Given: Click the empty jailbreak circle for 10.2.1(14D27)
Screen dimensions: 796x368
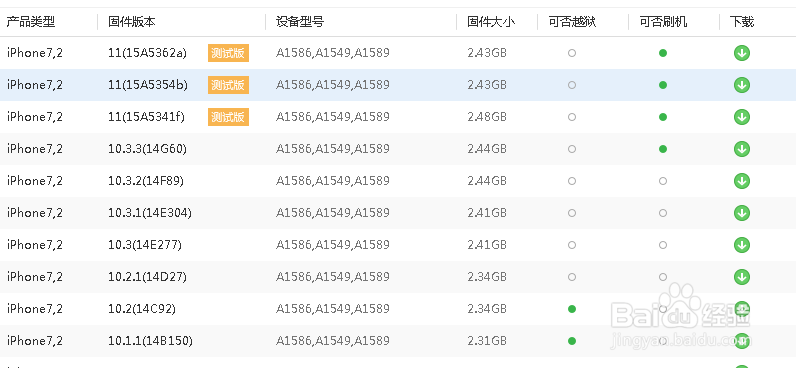Looking at the screenshot, I should point(572,277).
